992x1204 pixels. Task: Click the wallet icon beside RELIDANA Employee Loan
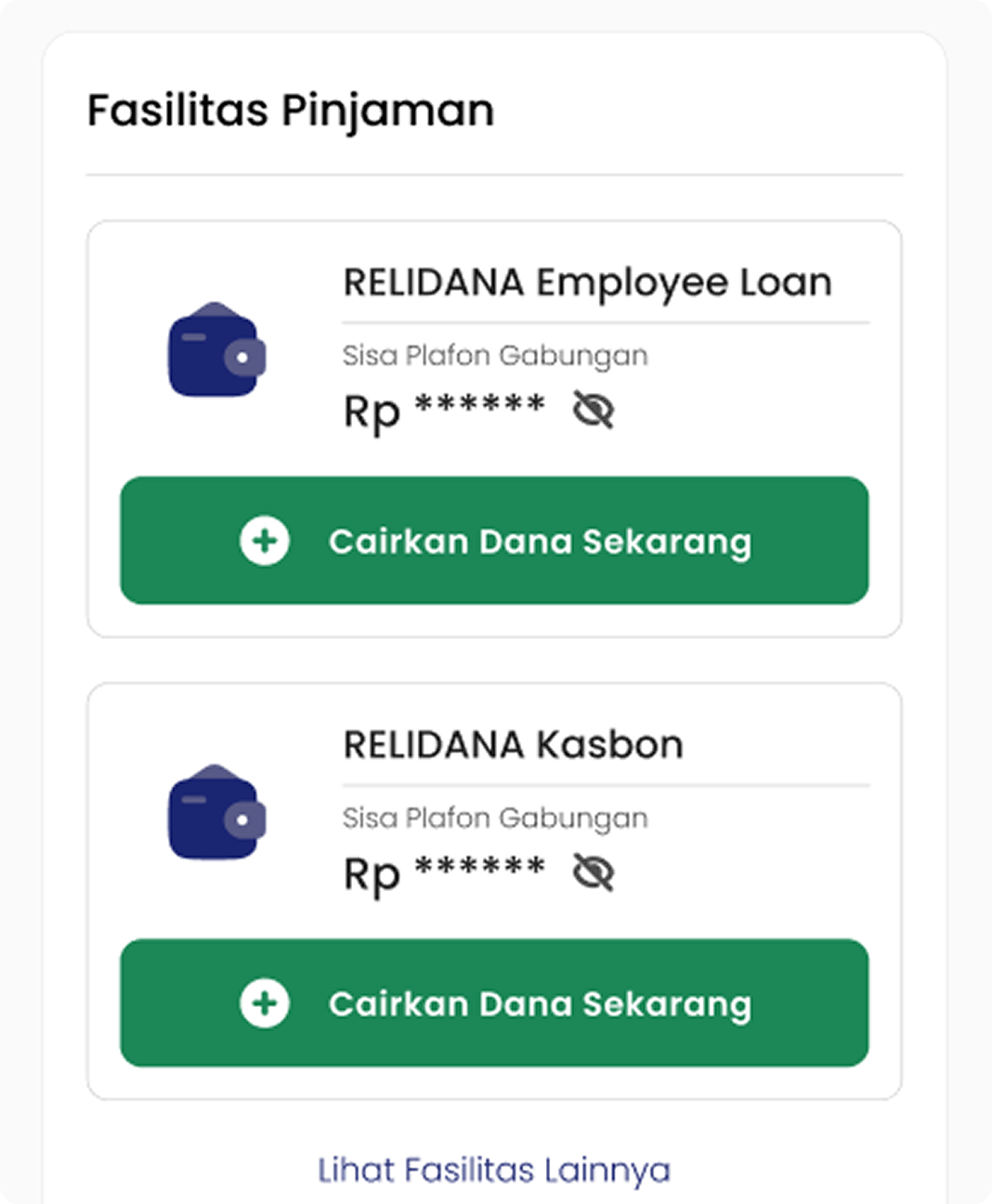pyautogui.click(x=216, y=351)
